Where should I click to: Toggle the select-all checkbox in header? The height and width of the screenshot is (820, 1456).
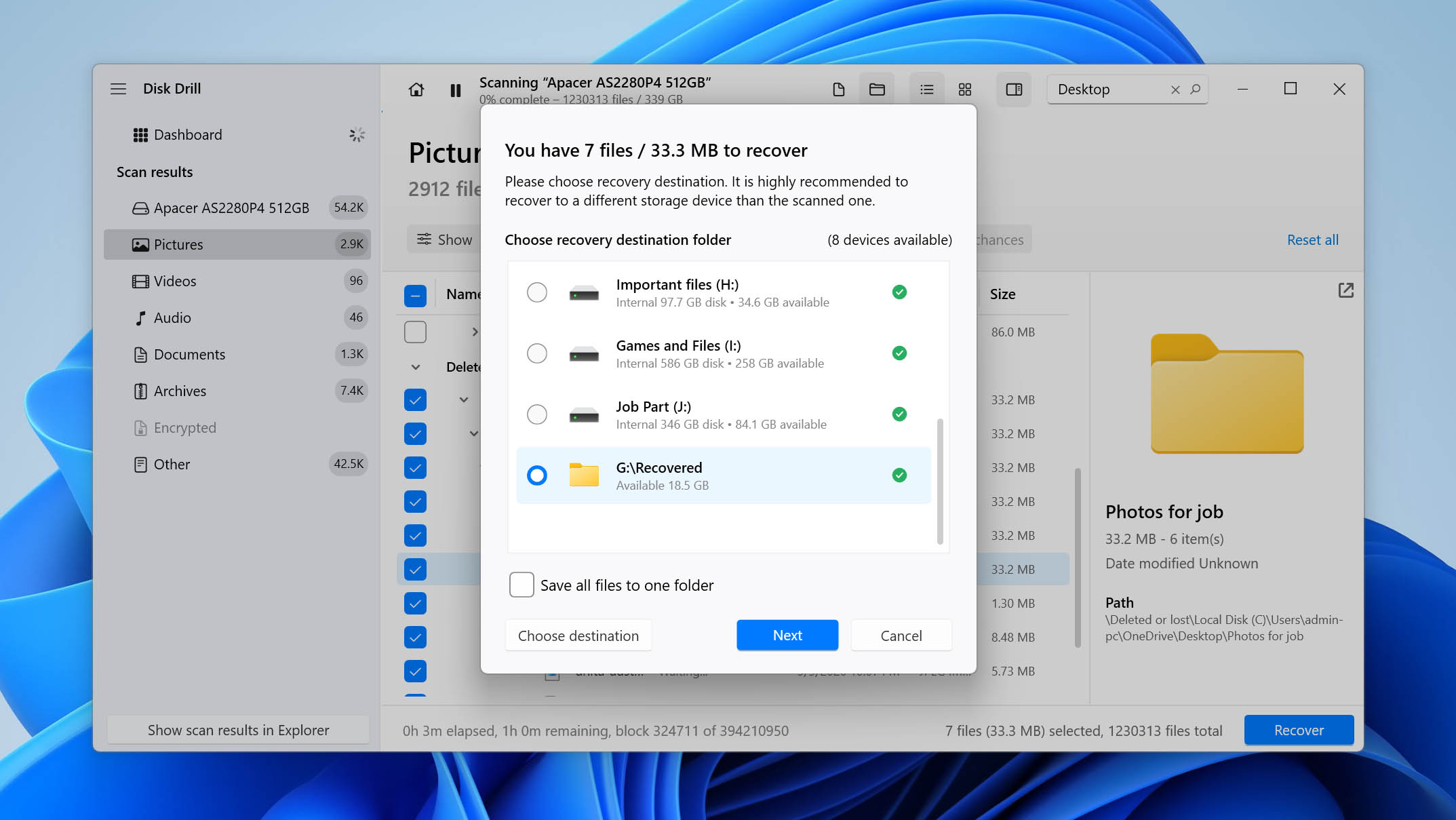click(415, 295)
